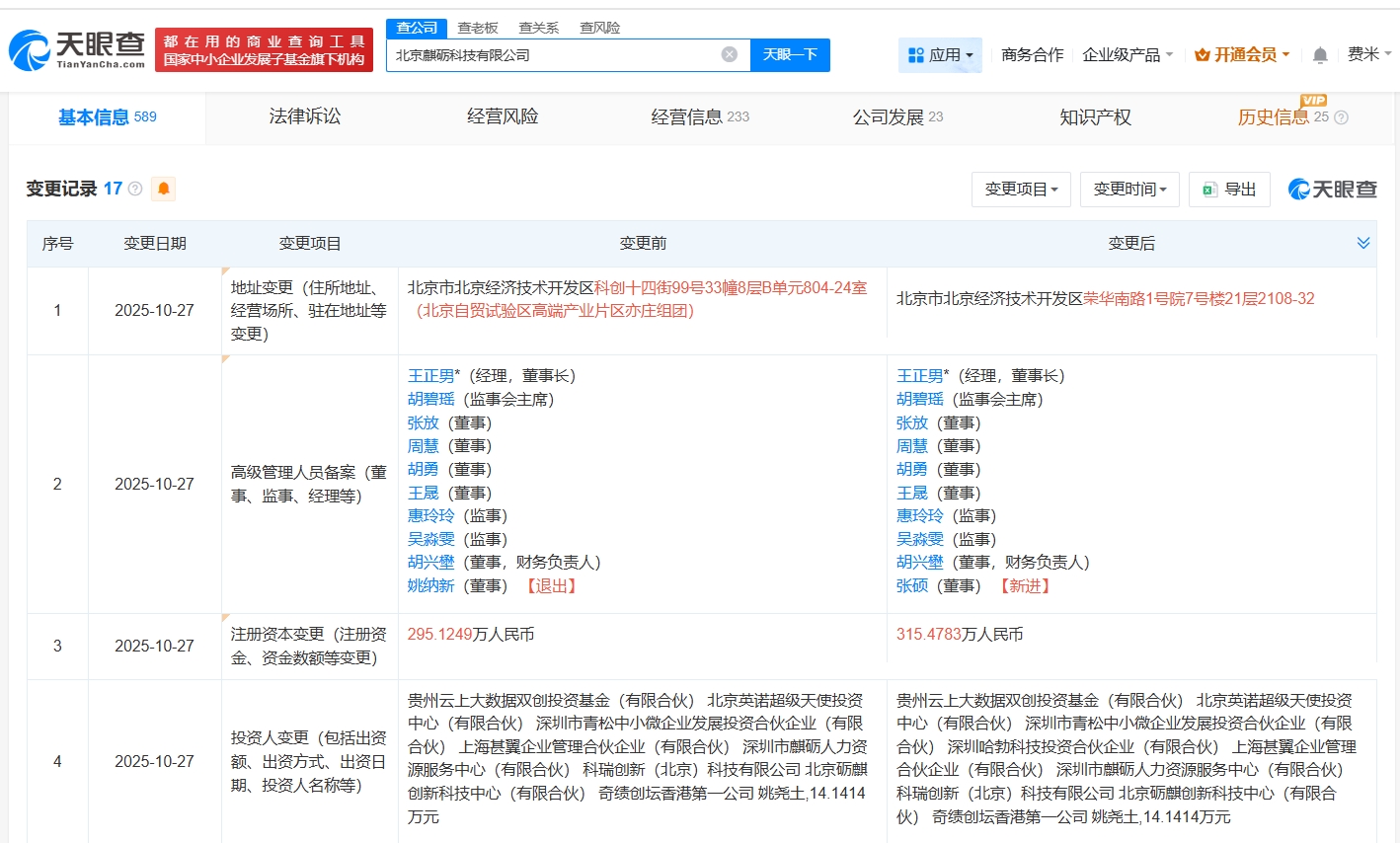Switch to the 法律诉讼 tab
Viewport: 1400px width, 843px height.
coord(304,116)
